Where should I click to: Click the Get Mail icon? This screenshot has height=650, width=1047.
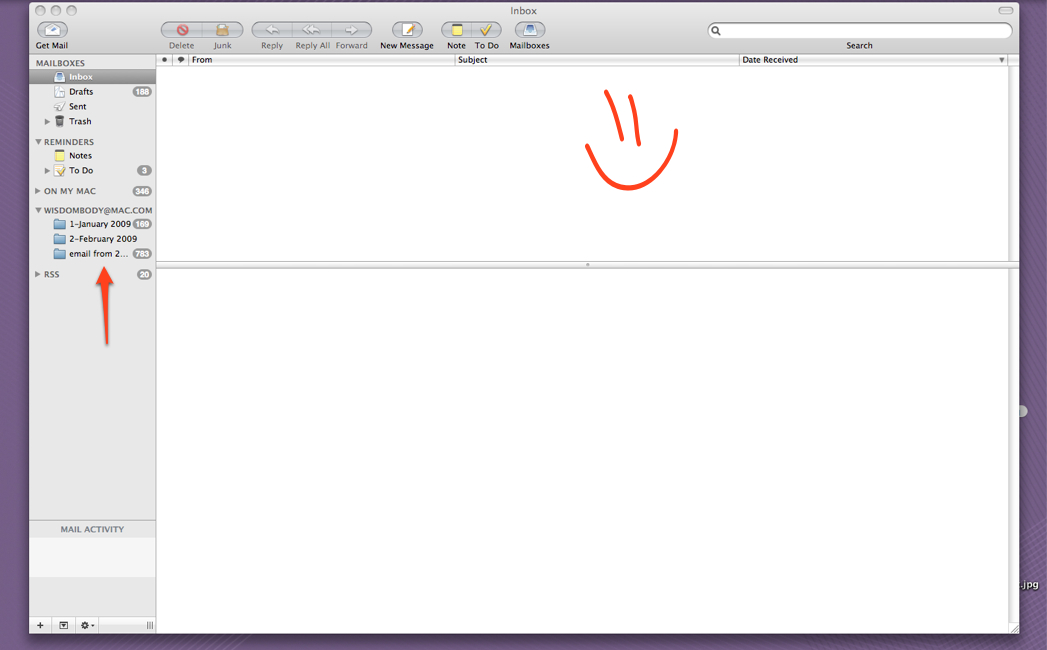tap(52, 31)
